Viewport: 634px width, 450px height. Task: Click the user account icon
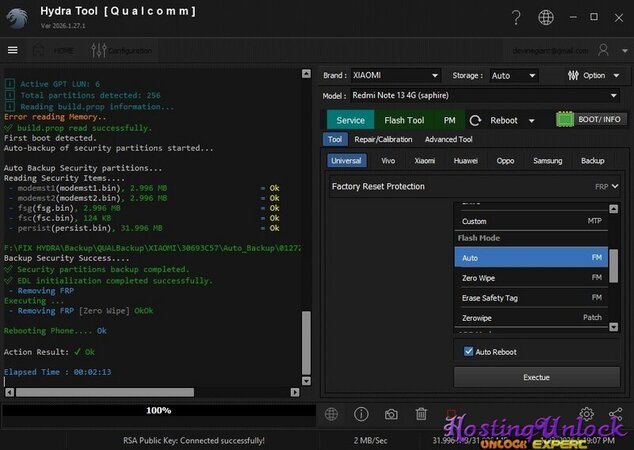[603, 50]
